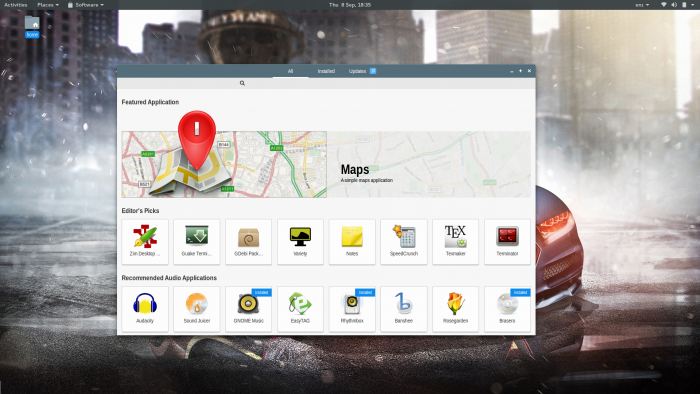Click the search magnifier icon

tap(242, 83)
